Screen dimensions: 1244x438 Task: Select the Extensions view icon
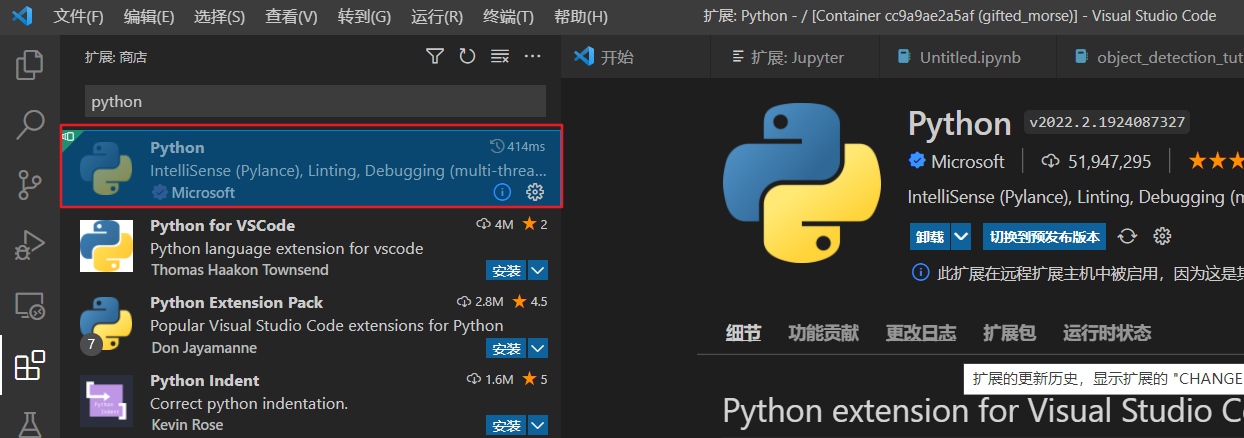pos(30,366)
